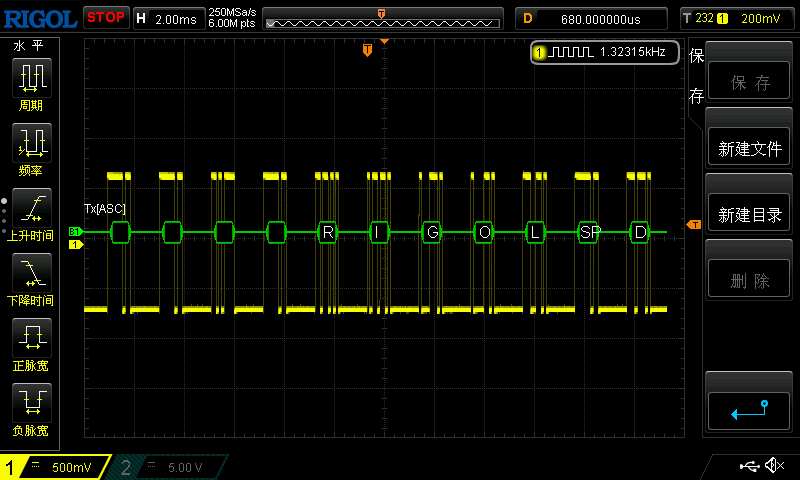Open the delay D 680.000000us field
Viewport: 800px width, 480px height.
point(591,19)
